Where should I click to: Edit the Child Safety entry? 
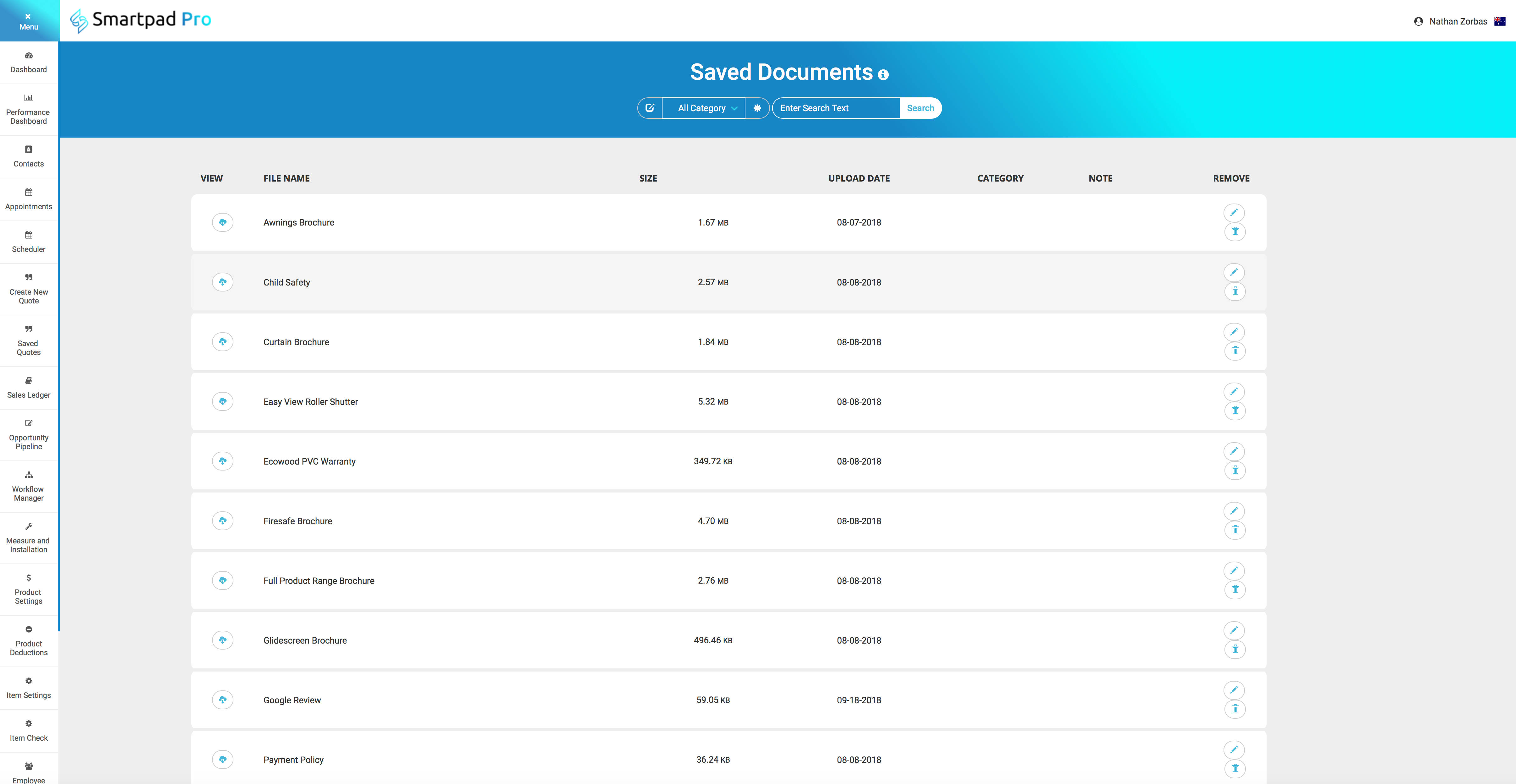coord(1234,273)
